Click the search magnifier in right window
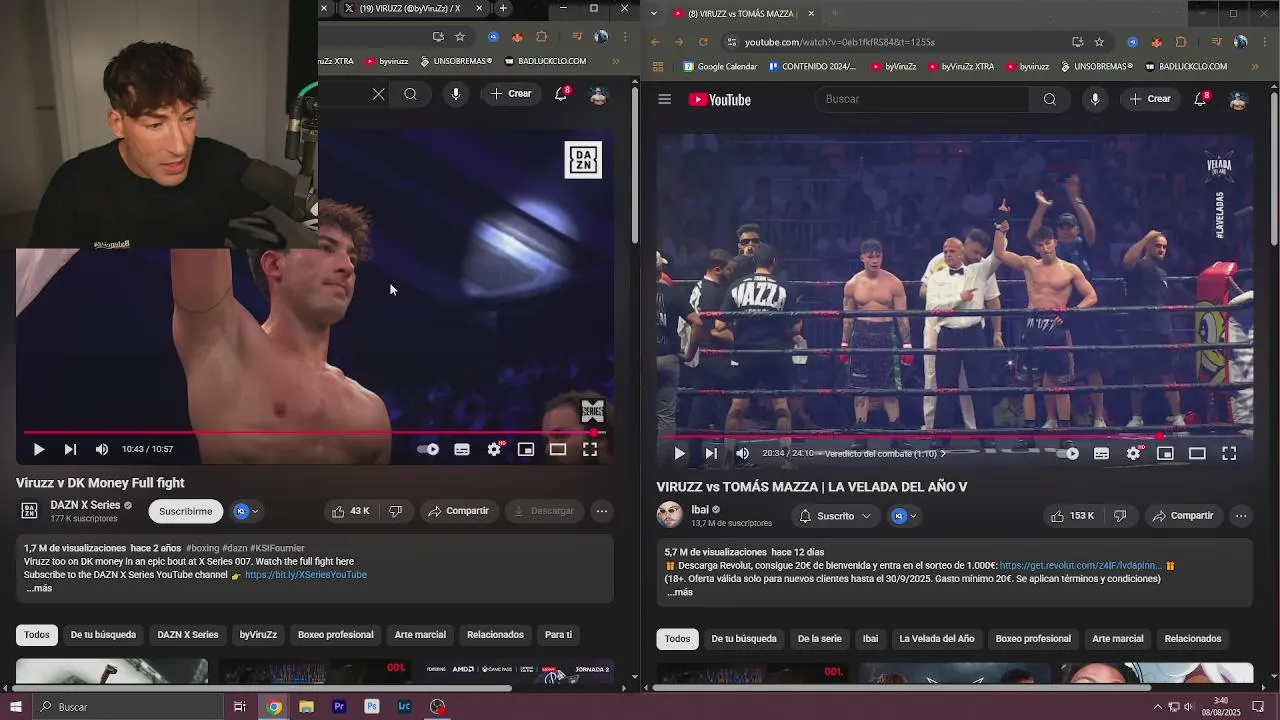Screen dimensions: 1280x720 [1049, 99]
